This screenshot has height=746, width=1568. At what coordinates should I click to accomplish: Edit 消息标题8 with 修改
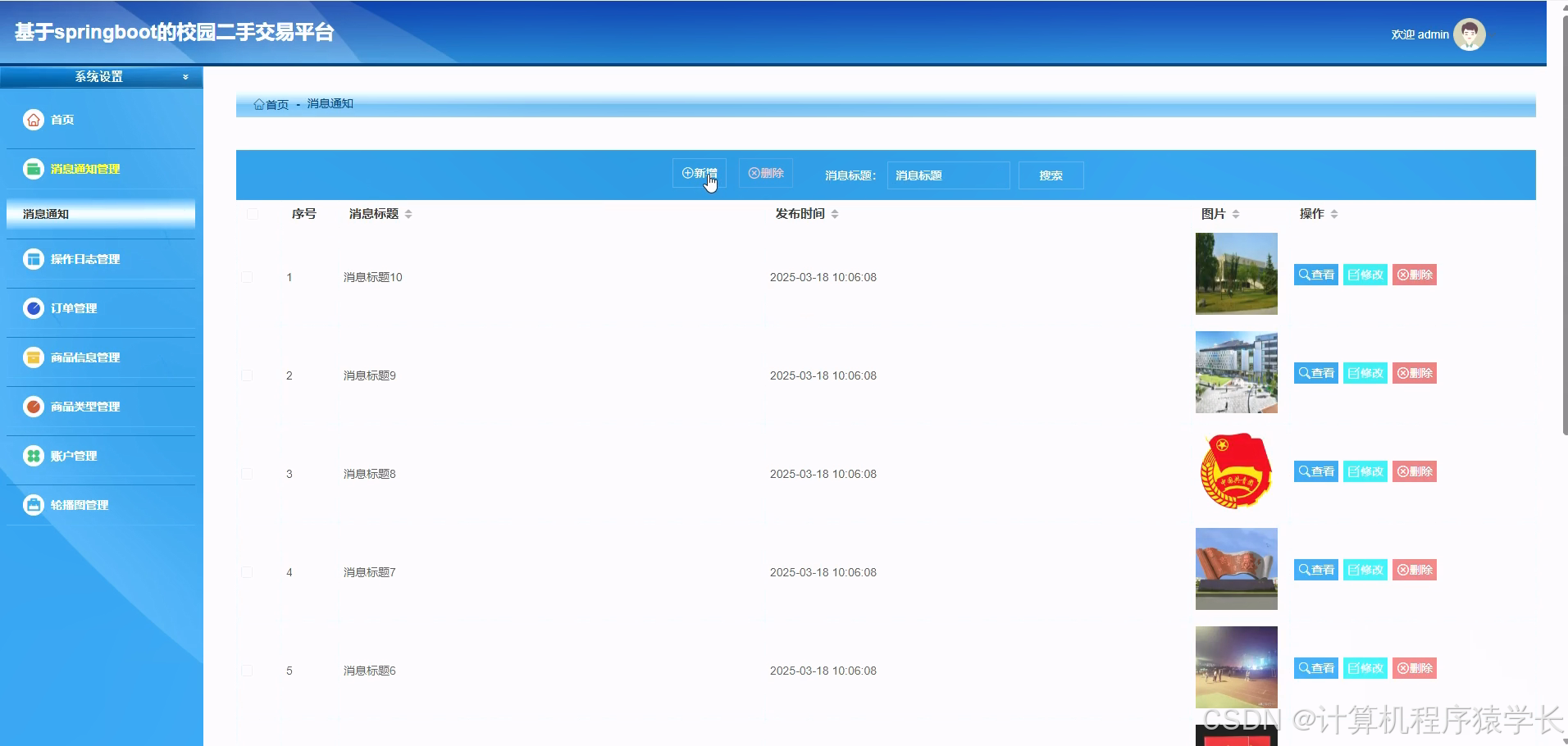1365,471
